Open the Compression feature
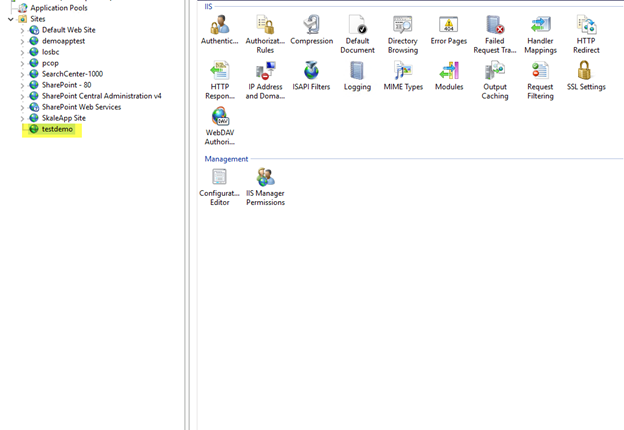624x430 pixels. [311, 26]
